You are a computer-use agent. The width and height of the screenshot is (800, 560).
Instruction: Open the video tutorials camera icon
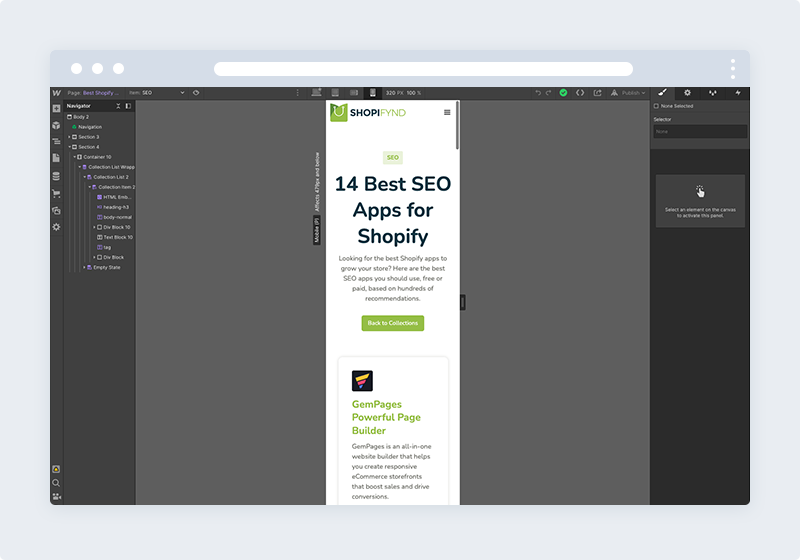[56, 496]
